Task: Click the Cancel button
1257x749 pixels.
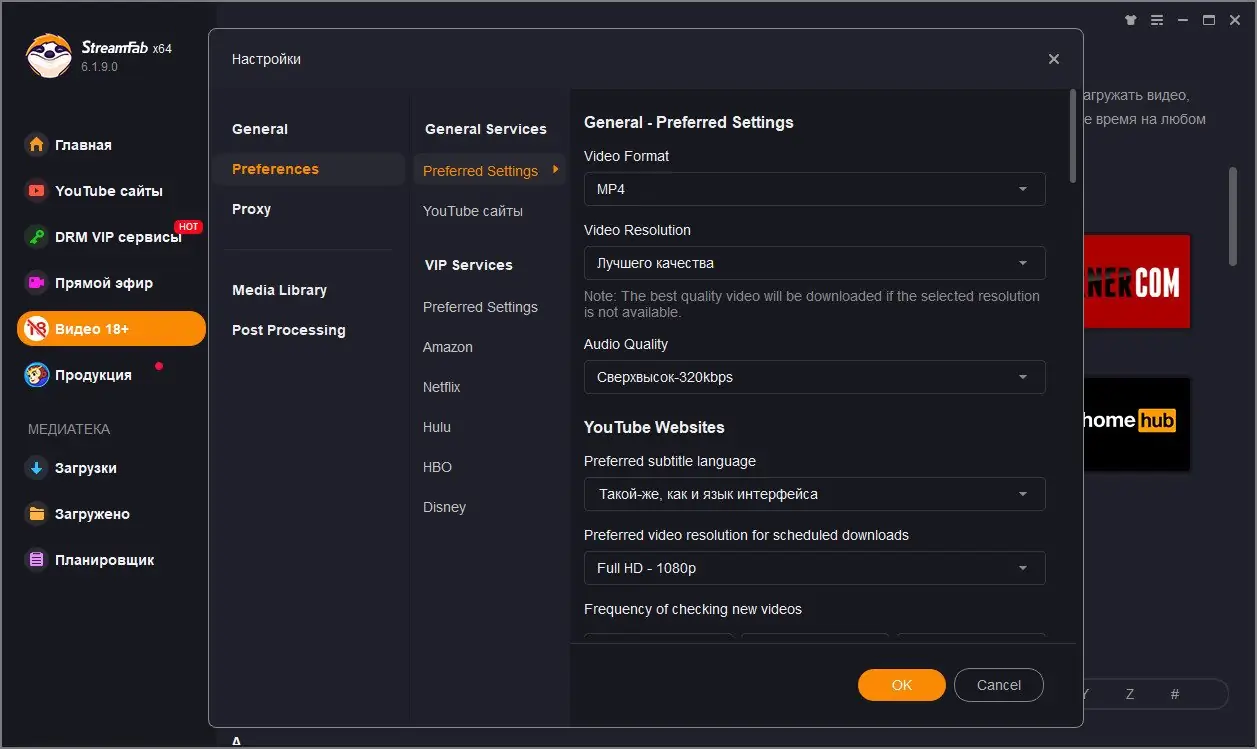Action: point(998,685)
